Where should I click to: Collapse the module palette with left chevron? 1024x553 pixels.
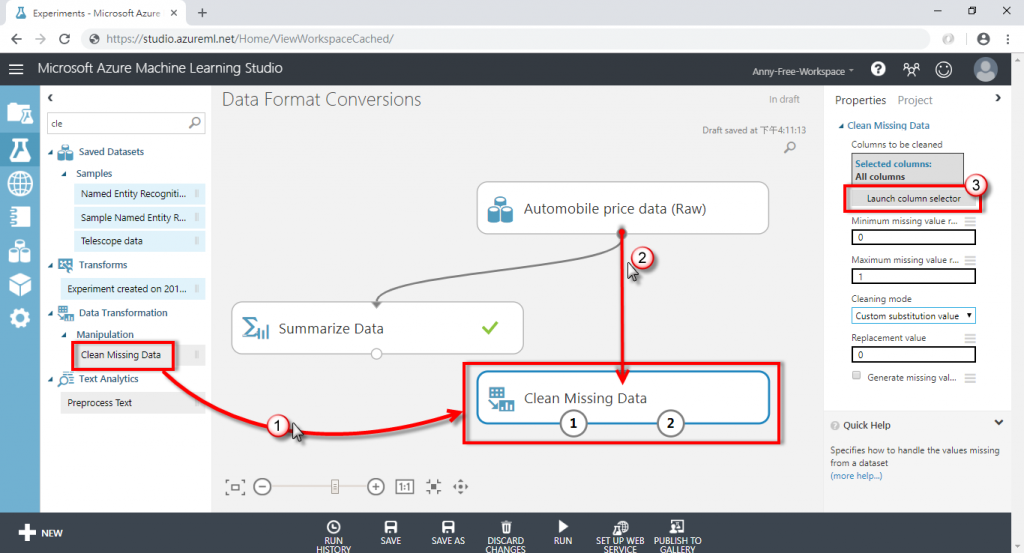(x=50, y=98)
